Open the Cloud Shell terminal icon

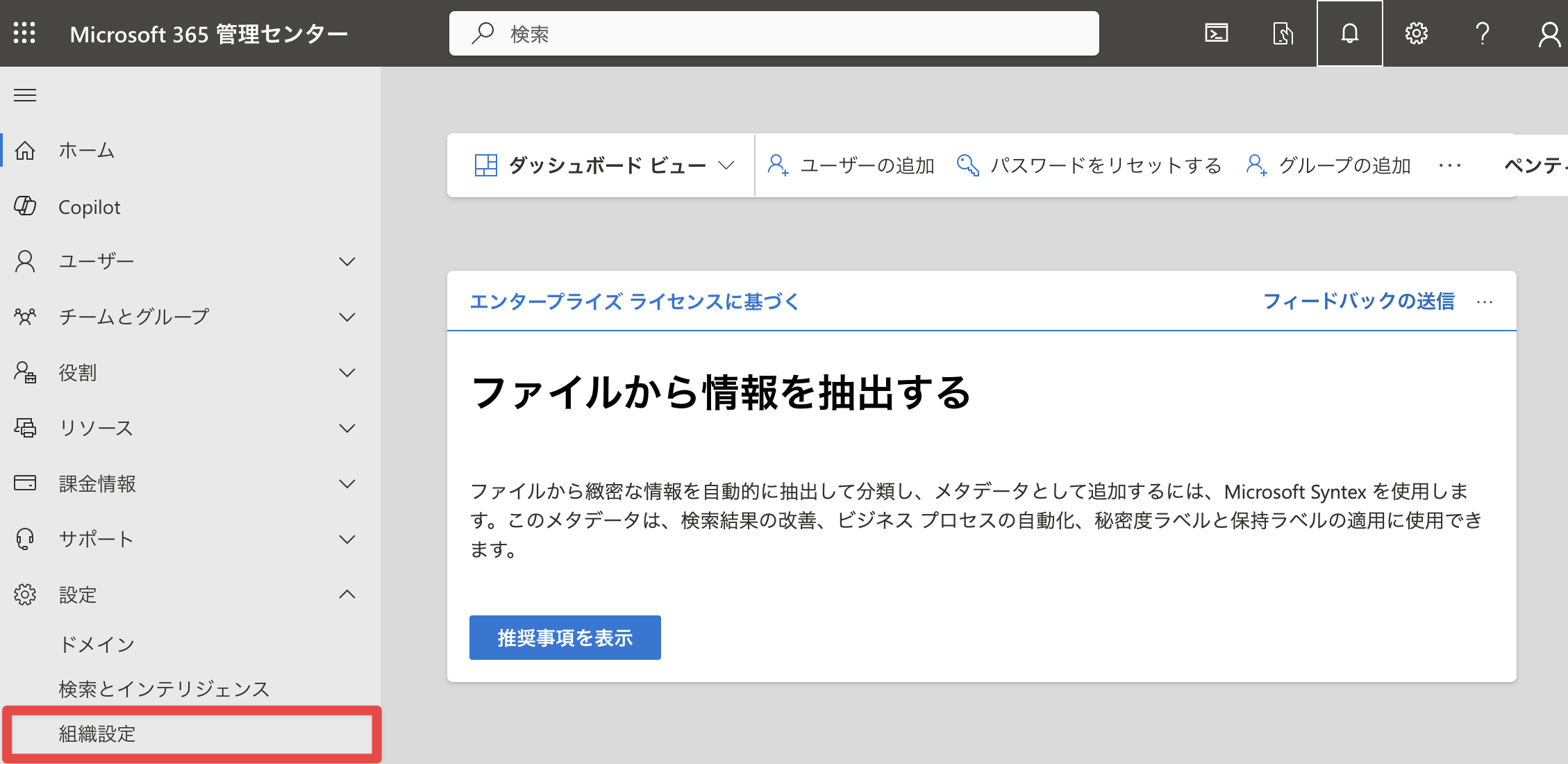[1216, 33]
